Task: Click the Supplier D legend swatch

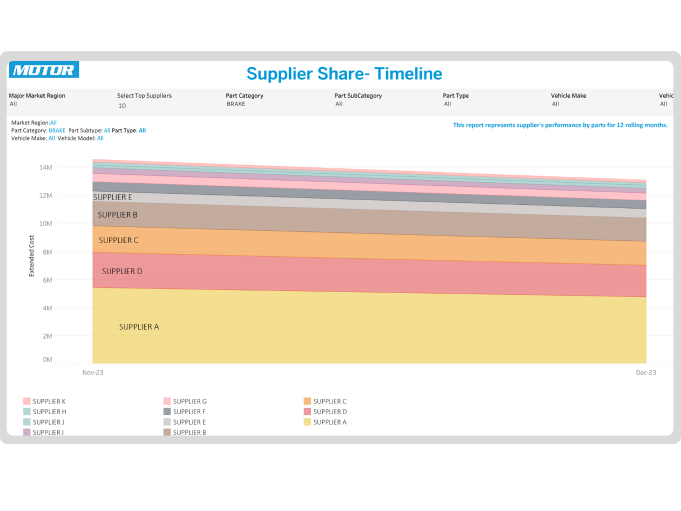Action: [x=307, y=412]
